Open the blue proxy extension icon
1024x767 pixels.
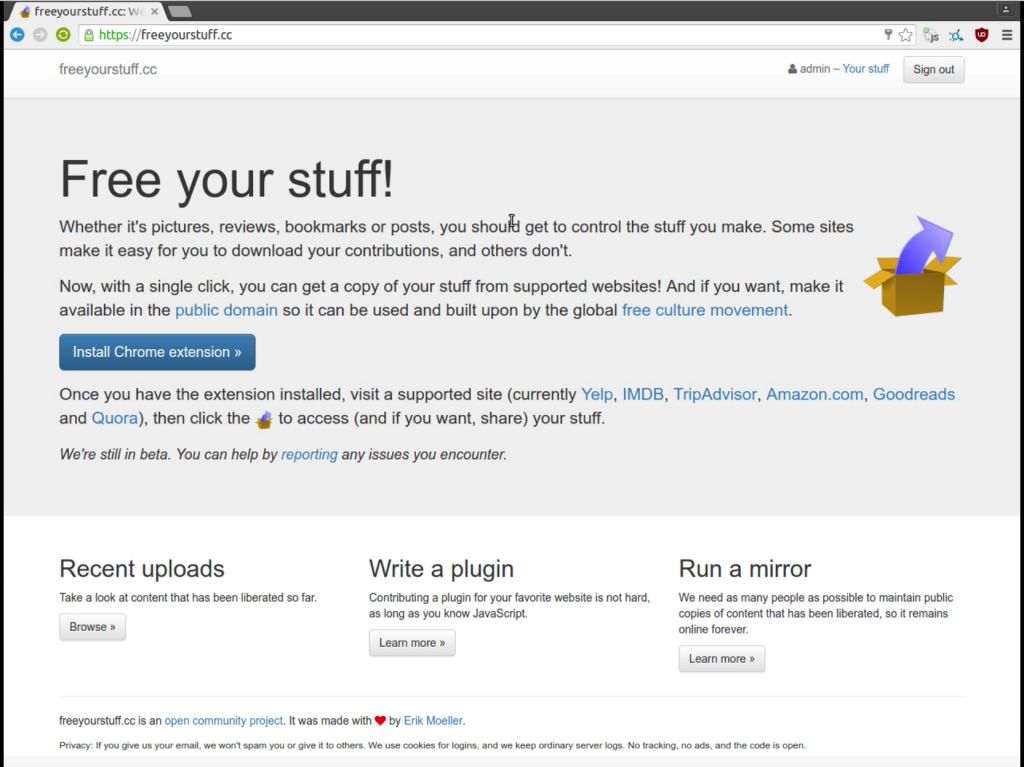click(955, 34)
